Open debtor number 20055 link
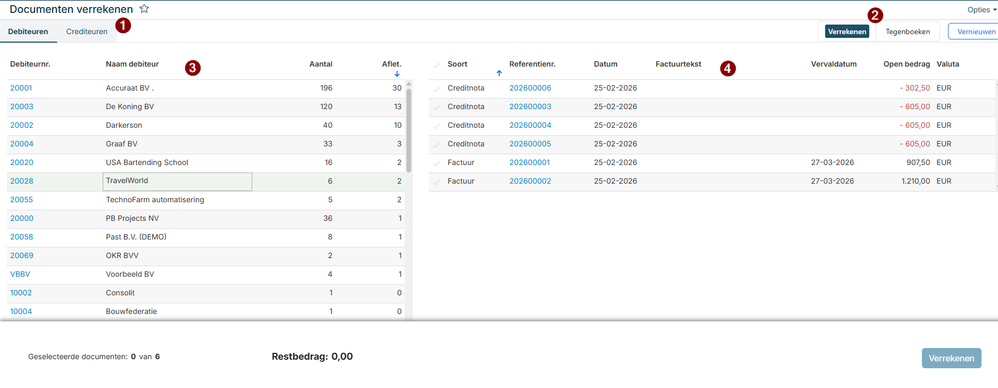The width and height of the screenshot is (998, 388). coord(22,200)
